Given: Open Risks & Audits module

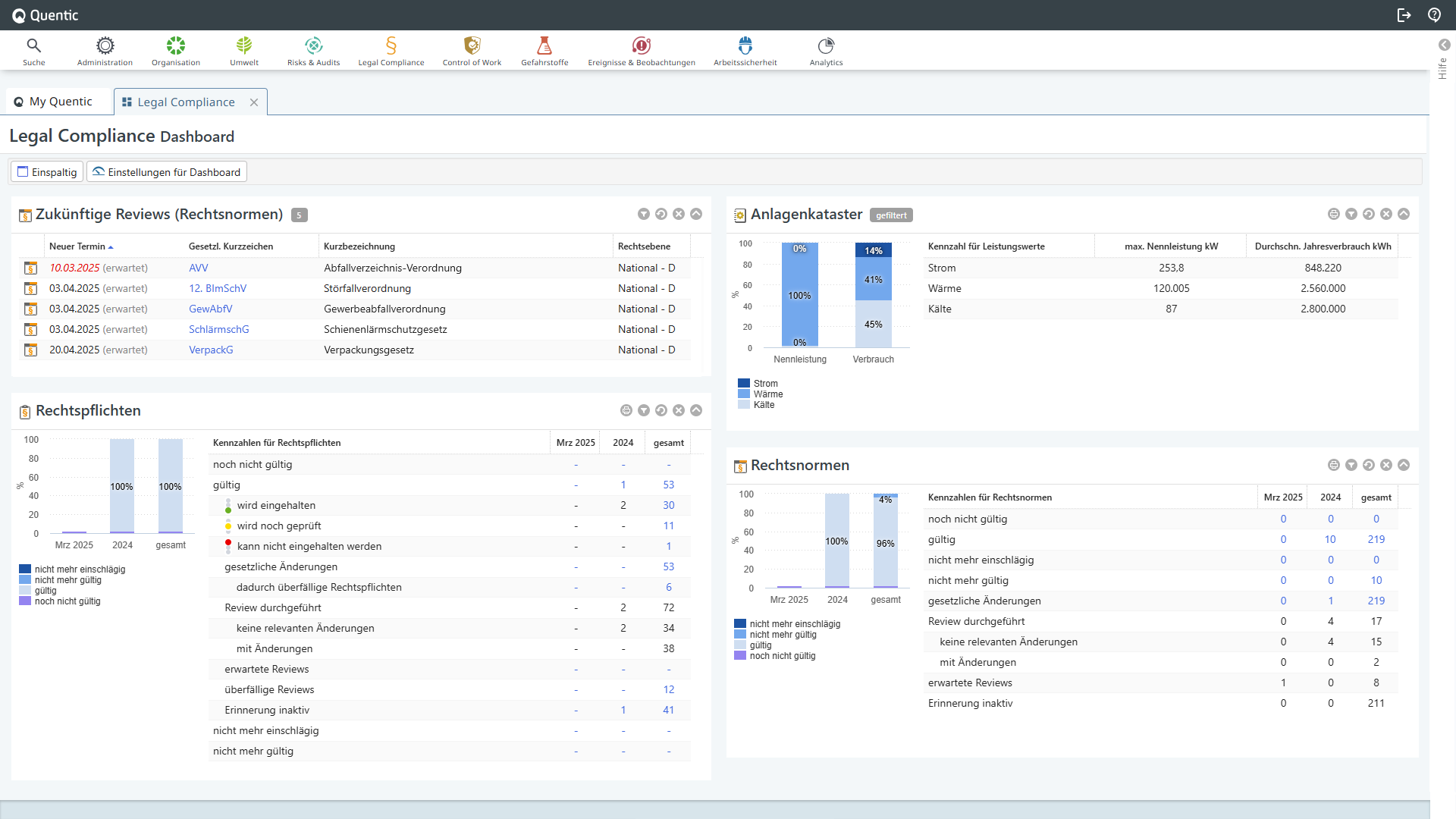Looking at the screenshot, I should pyautogui.click(x=313, y=51).
